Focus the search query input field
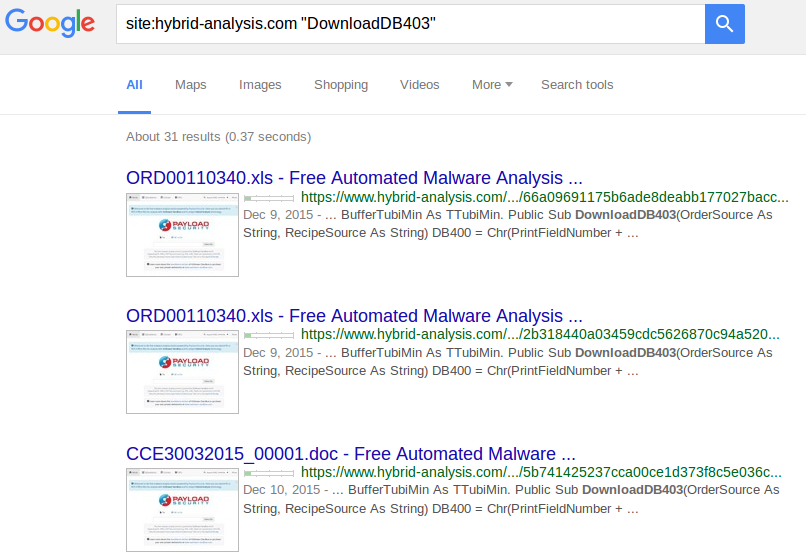The width and height of the screenshot is (806, 560). pyautogui.click(x=410, y=24)
